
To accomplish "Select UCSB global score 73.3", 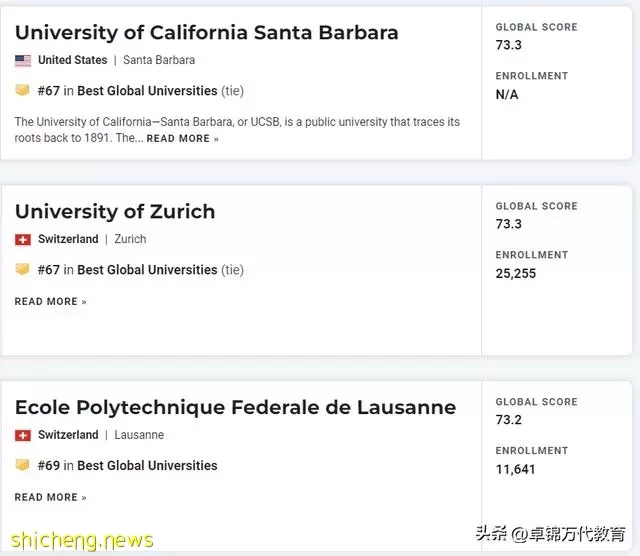I will point(509,45).
